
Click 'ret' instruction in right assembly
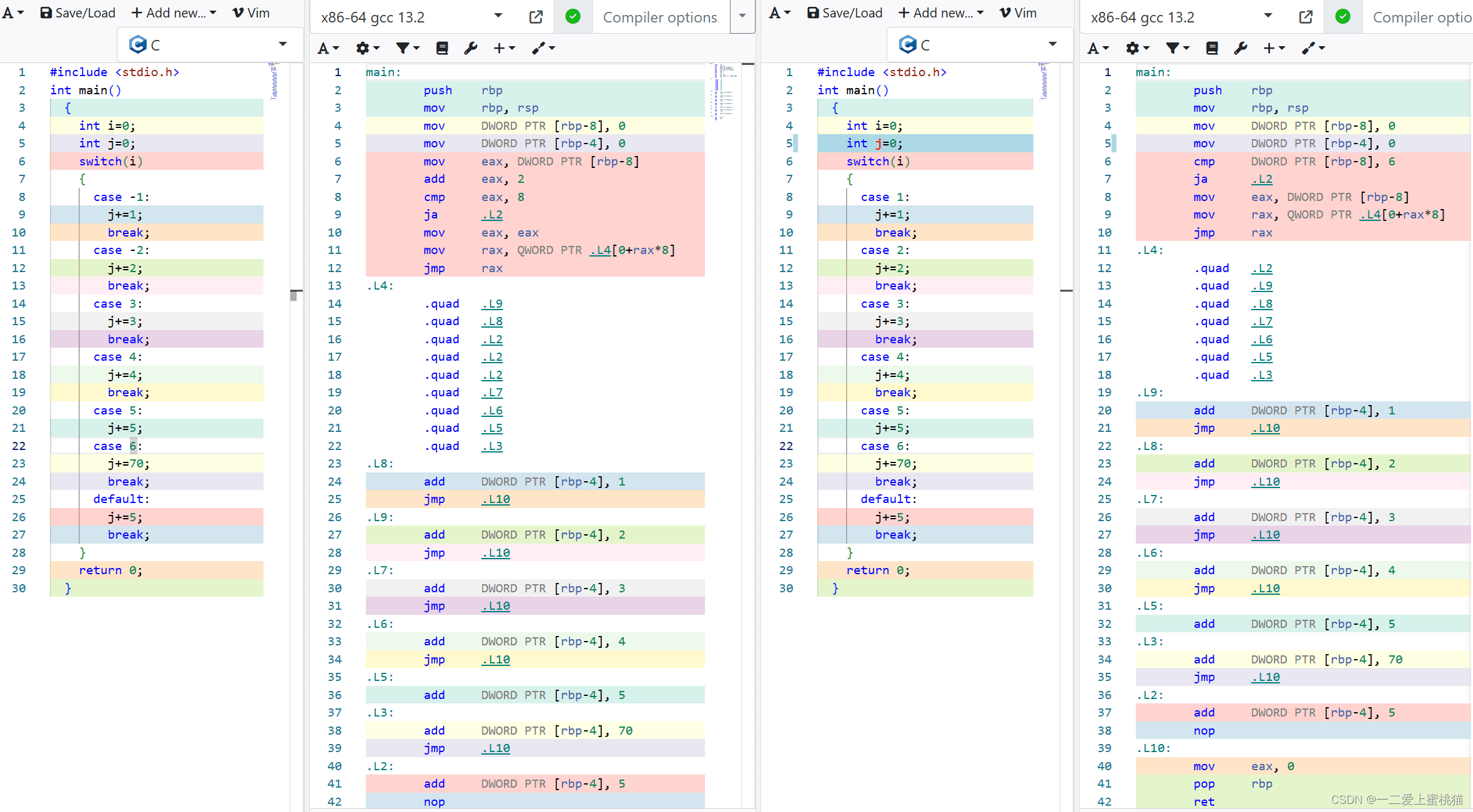[1204, 802]
